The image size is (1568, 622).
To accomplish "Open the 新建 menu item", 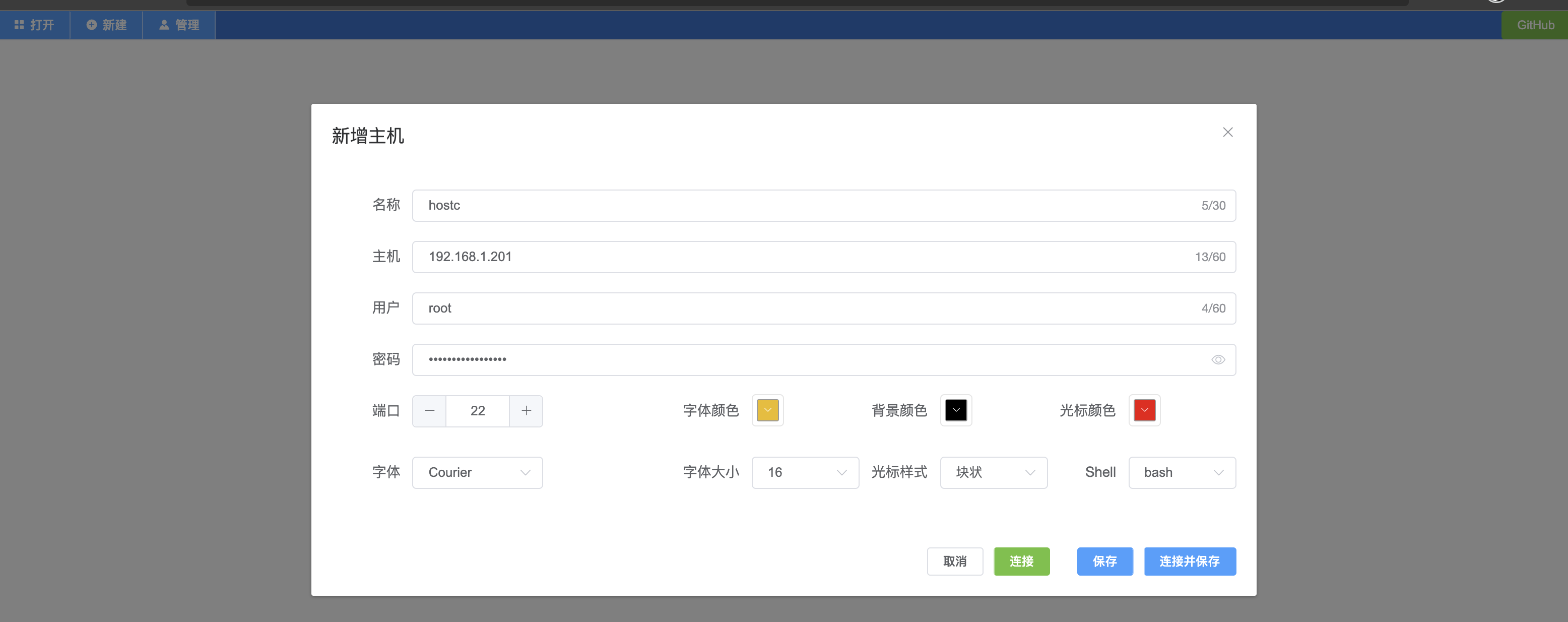I will (106, 25).
